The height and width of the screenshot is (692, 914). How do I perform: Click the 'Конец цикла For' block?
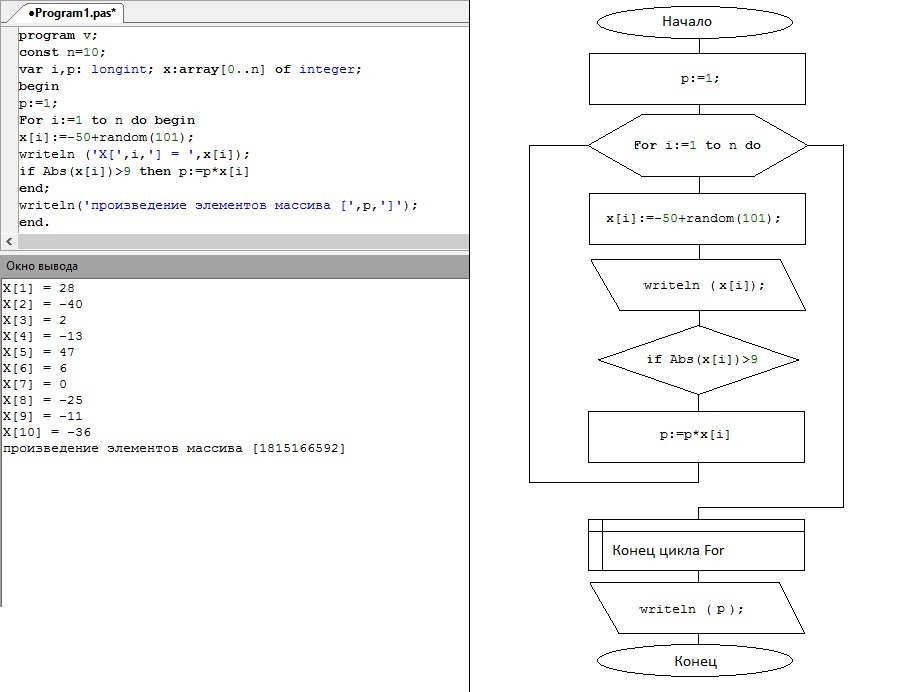point(697,545)
